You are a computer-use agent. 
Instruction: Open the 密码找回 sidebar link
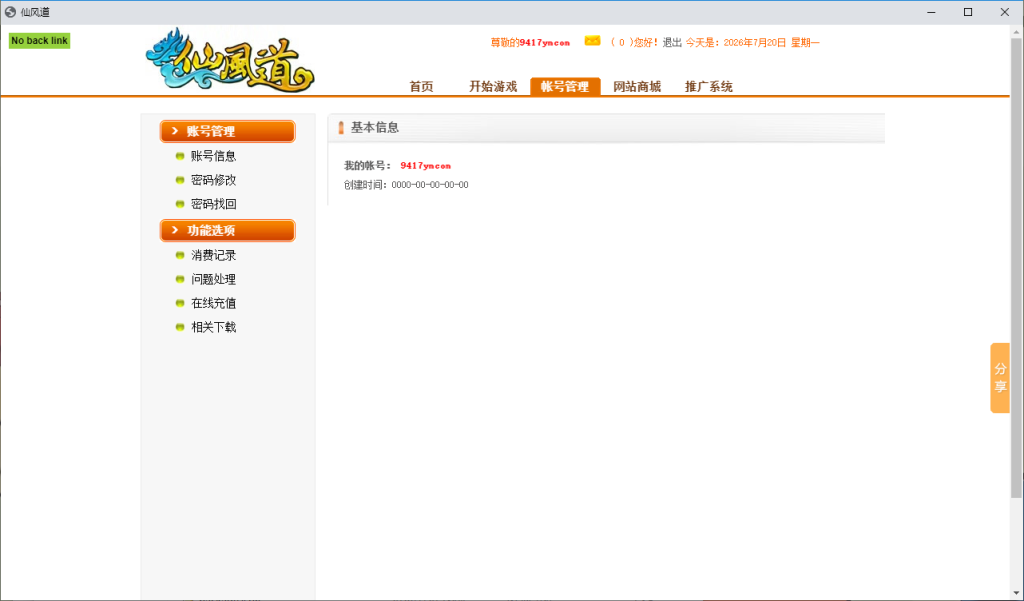(214, 204)
